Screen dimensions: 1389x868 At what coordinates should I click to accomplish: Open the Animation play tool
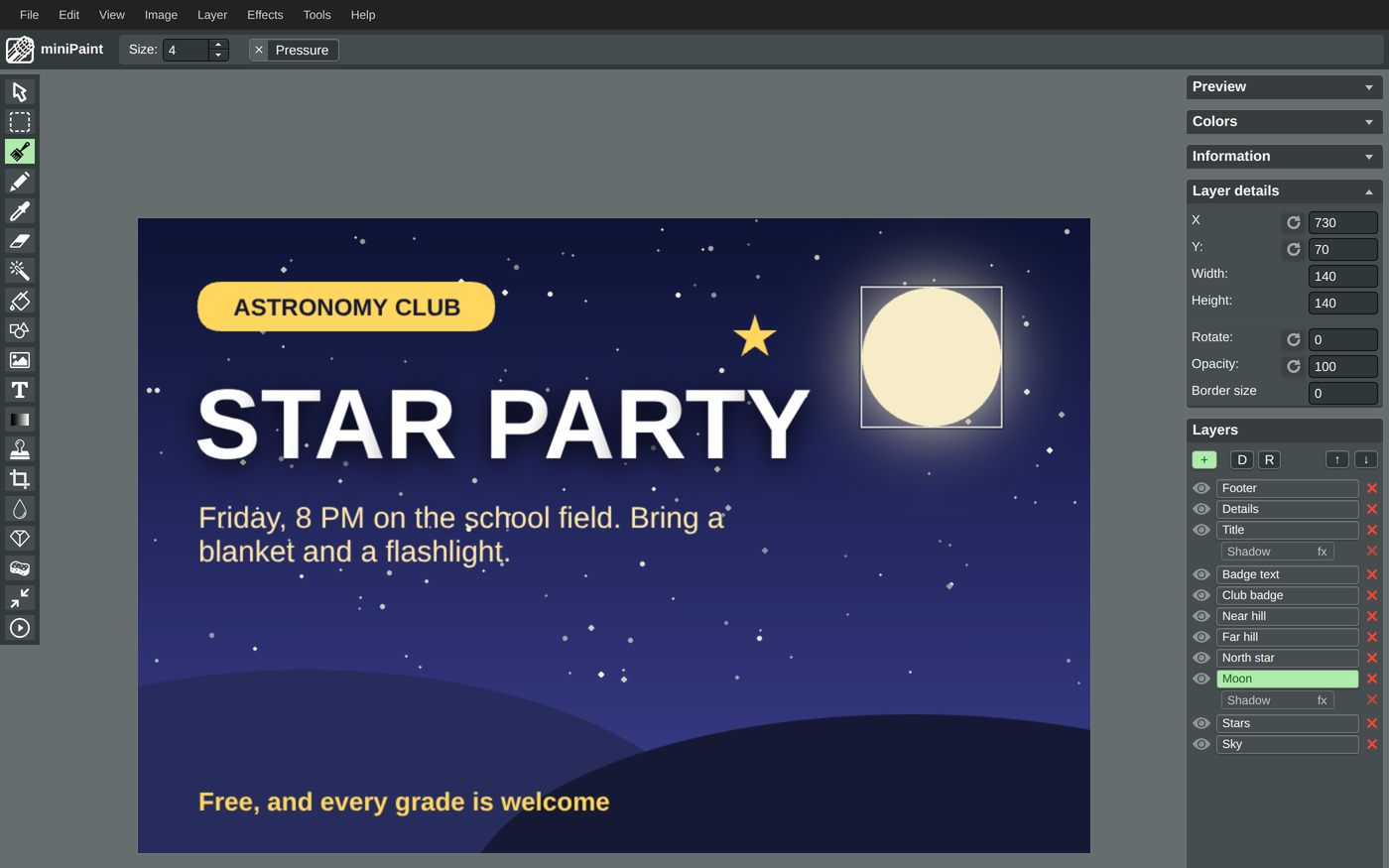point(20,628)
